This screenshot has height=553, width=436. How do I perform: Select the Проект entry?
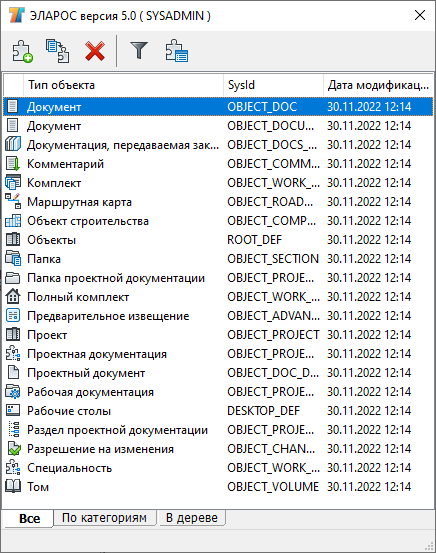coord(218,335)
